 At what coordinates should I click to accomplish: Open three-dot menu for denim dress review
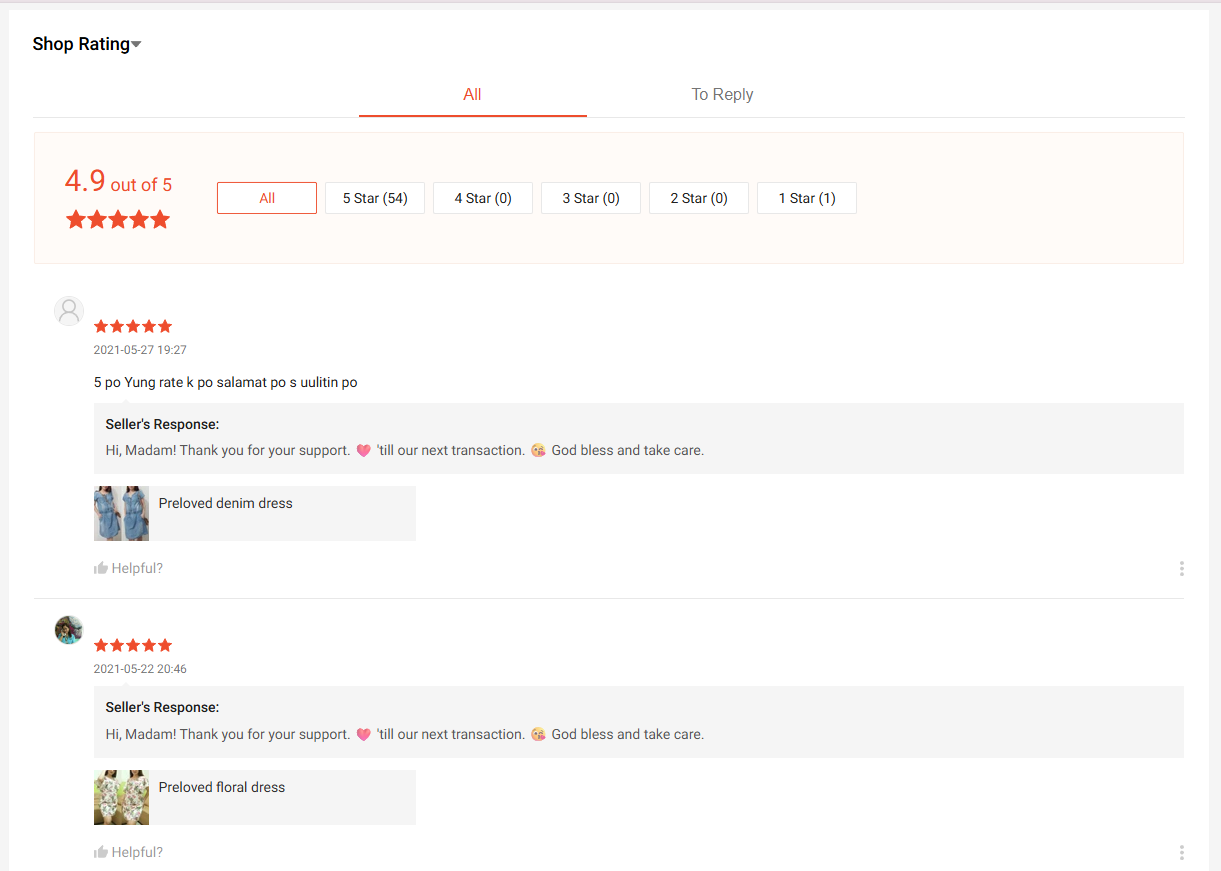[1181, 569]
